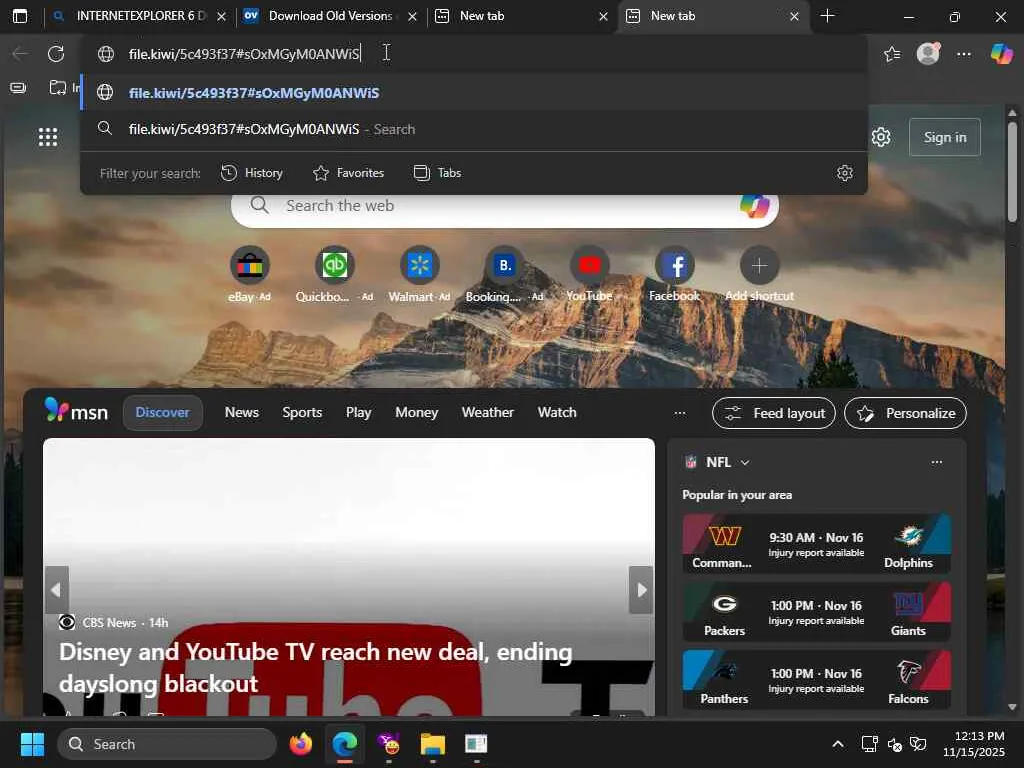Viewport: 1024px width, 768px height.
Task: Expand the NFL league dropdown
Action: [745, 462]
